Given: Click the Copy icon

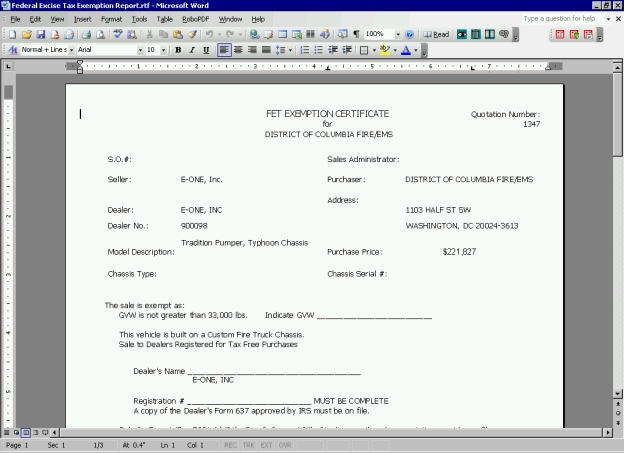Looking at the screenshot, I should point(163,35).
